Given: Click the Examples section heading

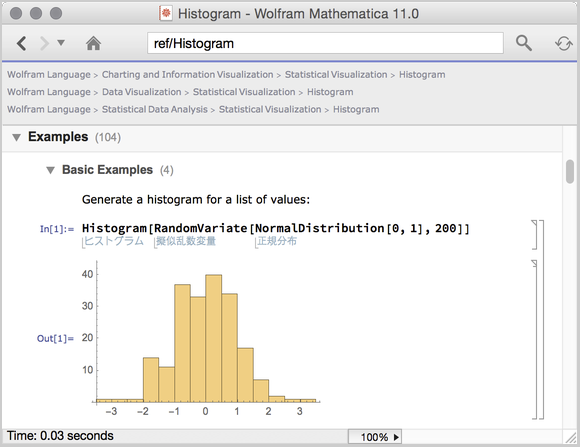Looking at the screenshot, I should [58, 137].
